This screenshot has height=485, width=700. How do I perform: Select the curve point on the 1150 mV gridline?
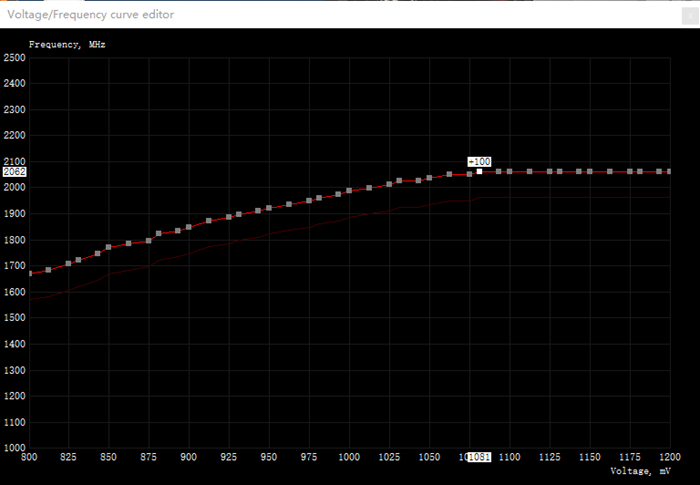pos(590,171)
